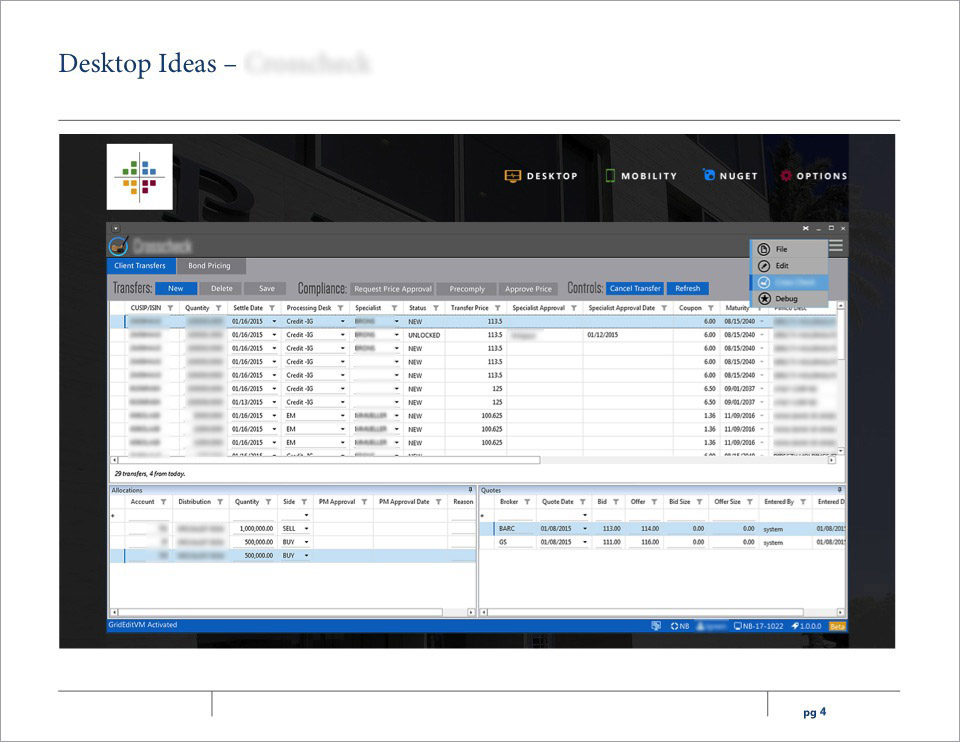Image resolution: width=960 pixels, height=742 pixels.
Task: Click the Mobility phone icon
Action: (x=610, y=176)
